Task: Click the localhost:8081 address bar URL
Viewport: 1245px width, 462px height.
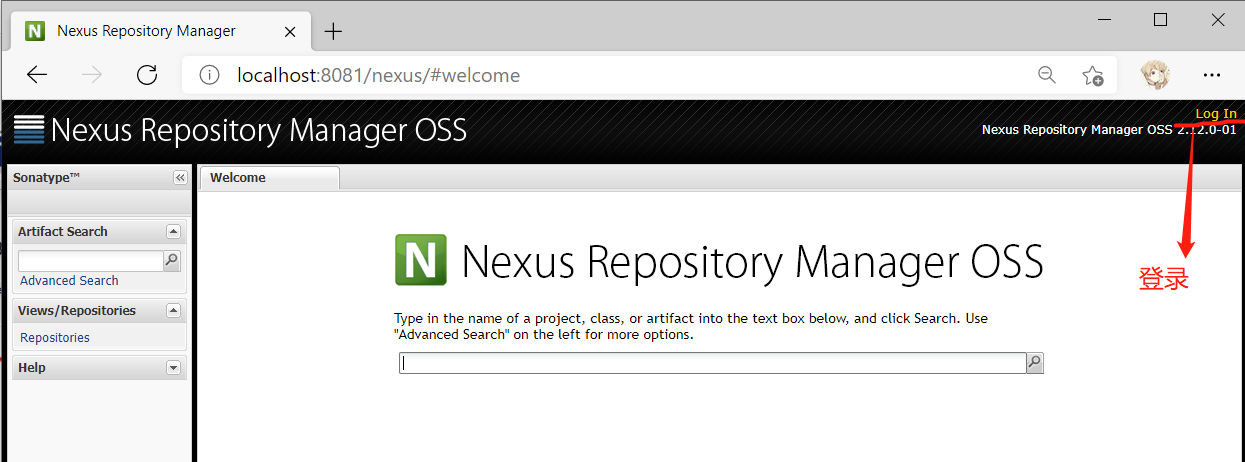Action: coord(378,75)
